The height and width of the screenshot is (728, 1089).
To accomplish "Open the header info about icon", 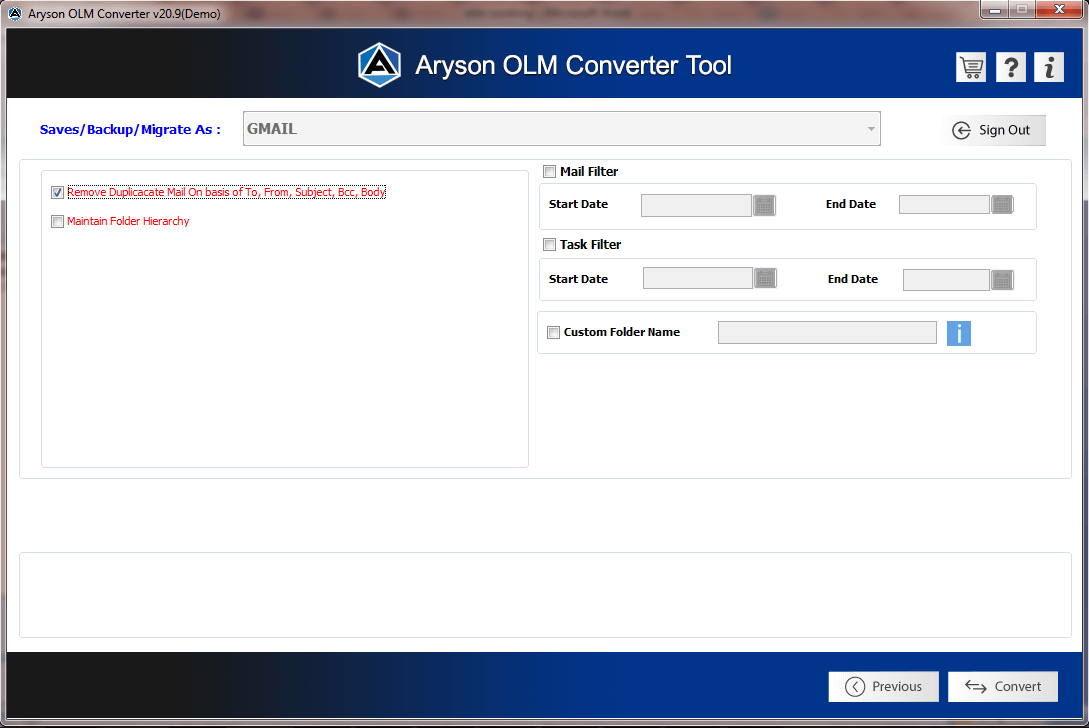I will (1049, 67).
